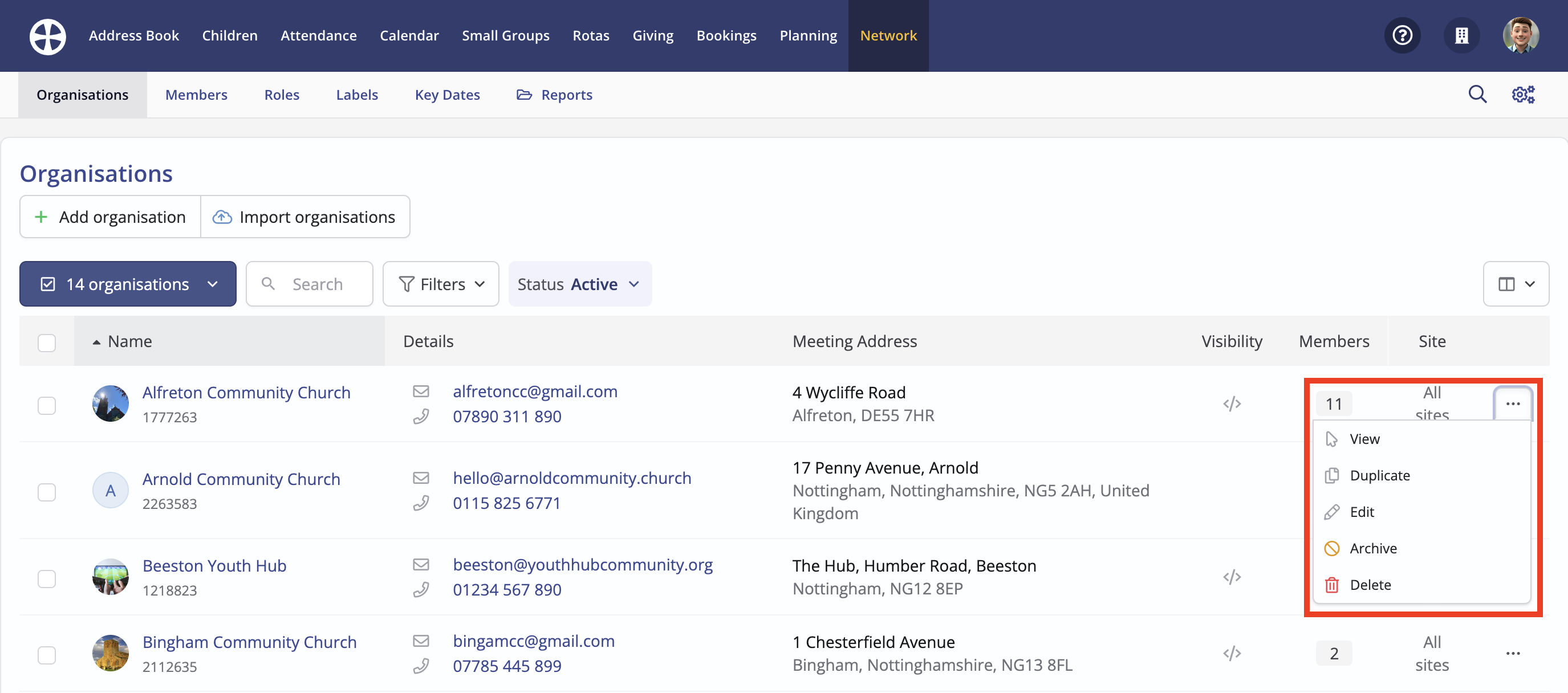Screen dimensions: 1568x693
Task: Click the help question mark icon
Action: coord(1402,36)
